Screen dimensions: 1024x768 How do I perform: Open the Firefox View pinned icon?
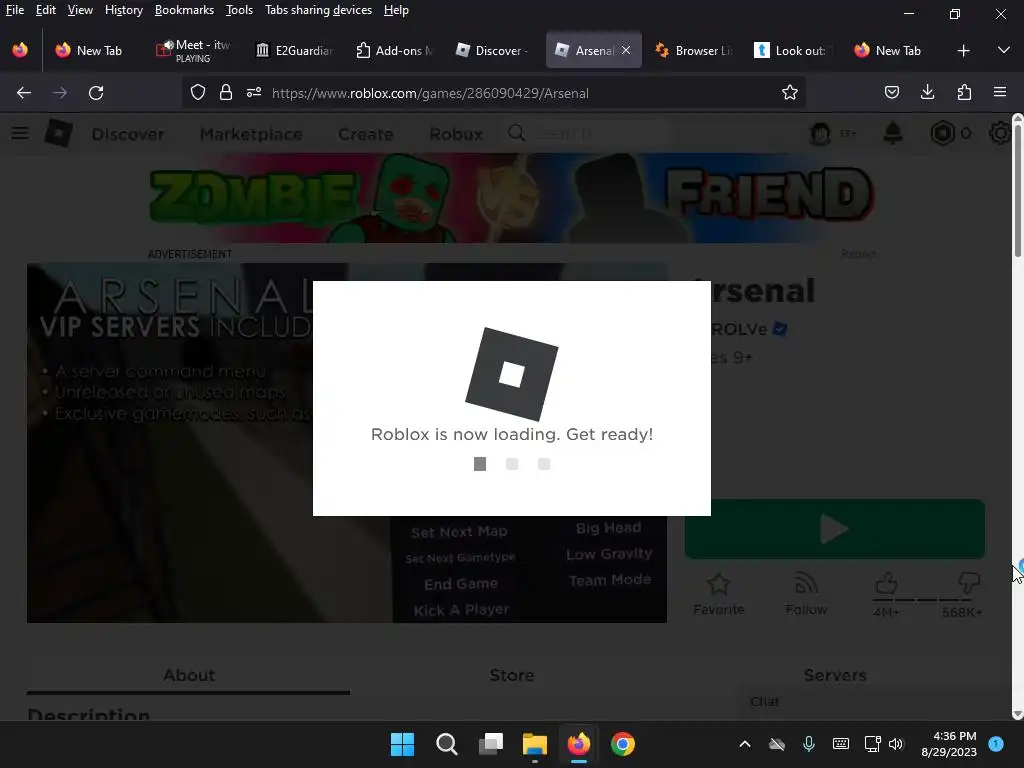point(20,50)
